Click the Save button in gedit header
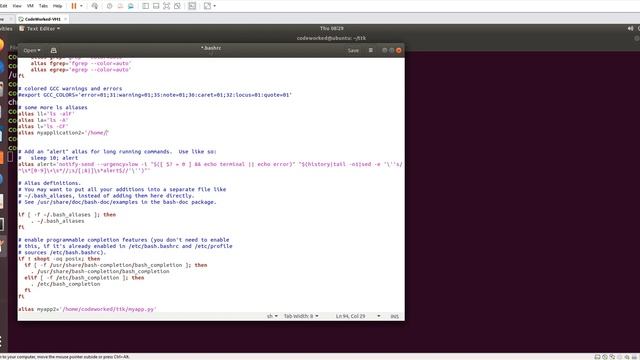The height and width of the screenshot is (360, 640). point(353,50)
